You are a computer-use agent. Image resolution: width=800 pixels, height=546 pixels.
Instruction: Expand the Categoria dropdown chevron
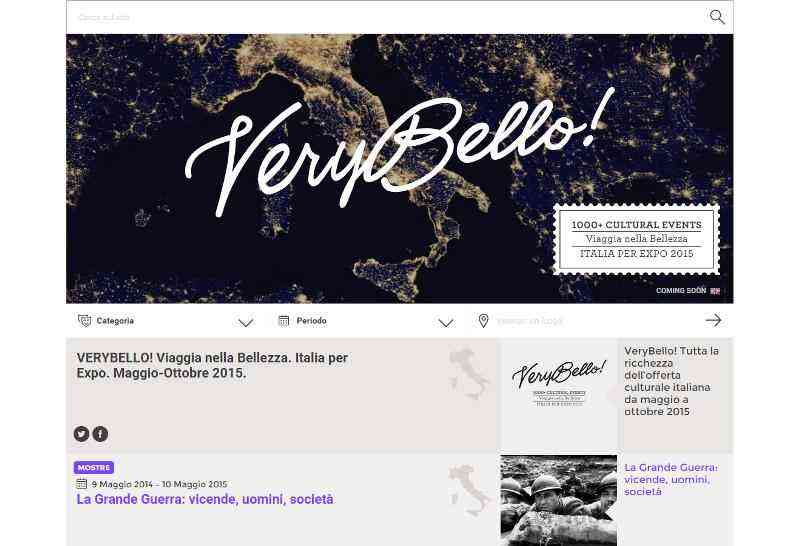[x=245, y=322]
